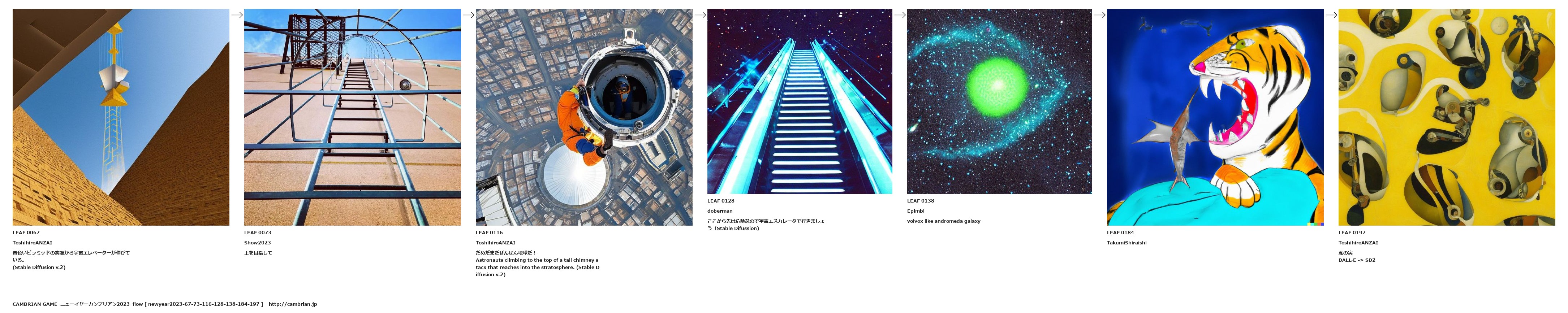This screenshot has width=1568, height=313.
Task: Click the arrow after the ladder image
Action: coord(468,14)
